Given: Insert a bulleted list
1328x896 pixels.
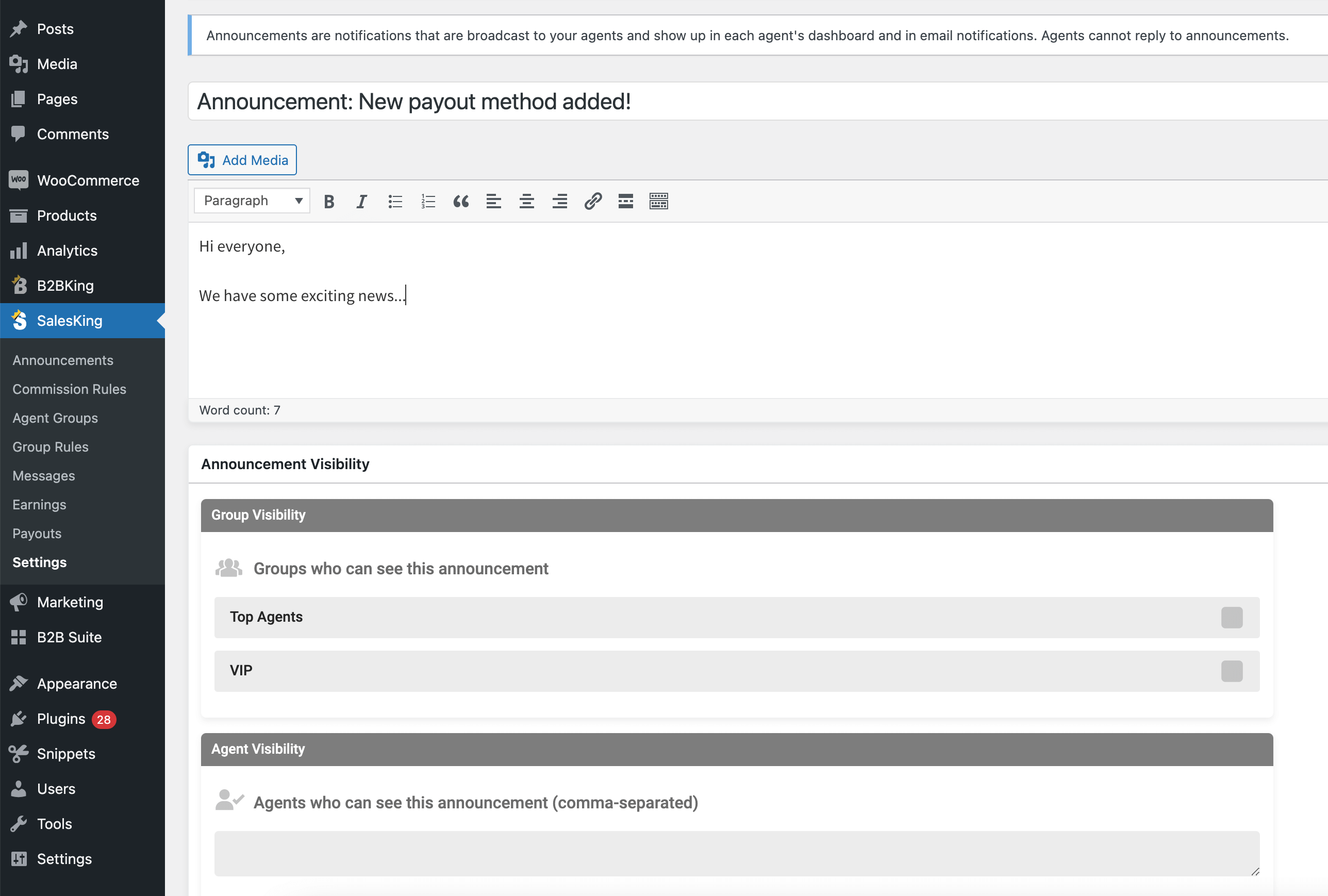Looking at the screenshot, I should (x=395, y=201).
